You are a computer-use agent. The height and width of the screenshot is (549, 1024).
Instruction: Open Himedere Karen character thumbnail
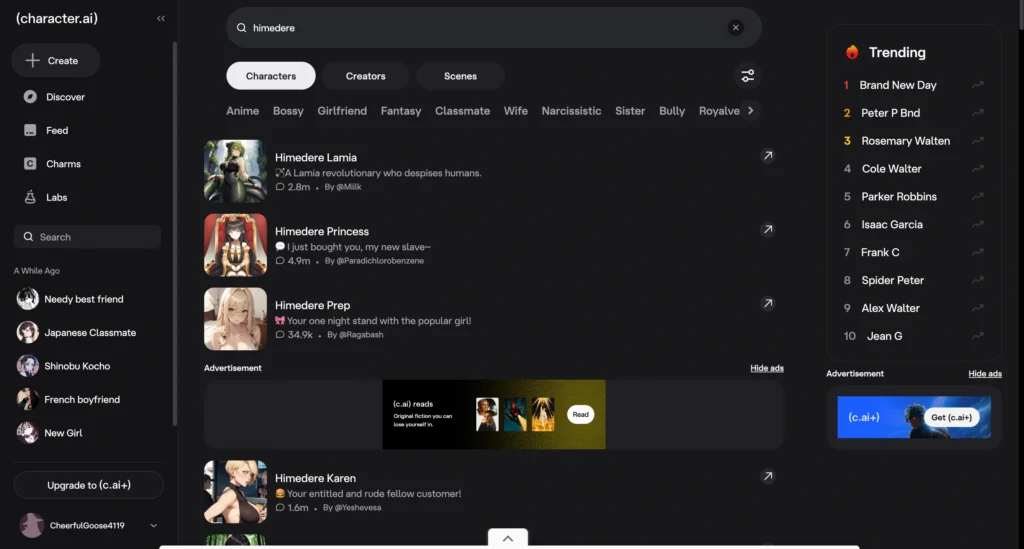(235, 492)
